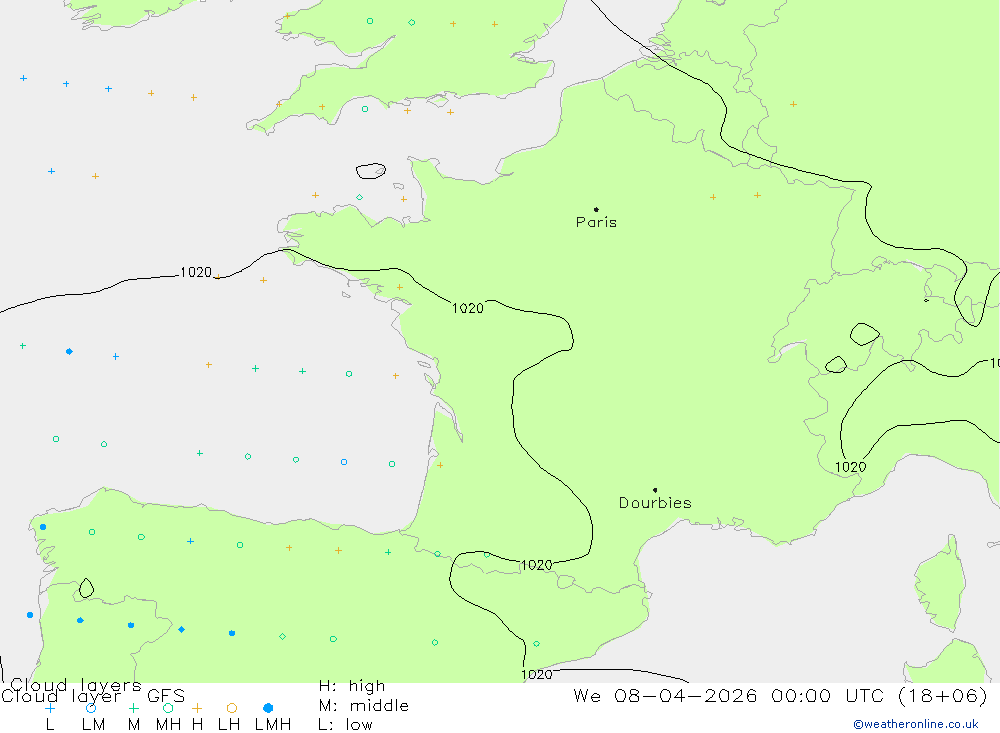This screenshot has width=1000, height=733.
Task: Click the '00:00 UTC' time text
Action: (x=827, y=695)
